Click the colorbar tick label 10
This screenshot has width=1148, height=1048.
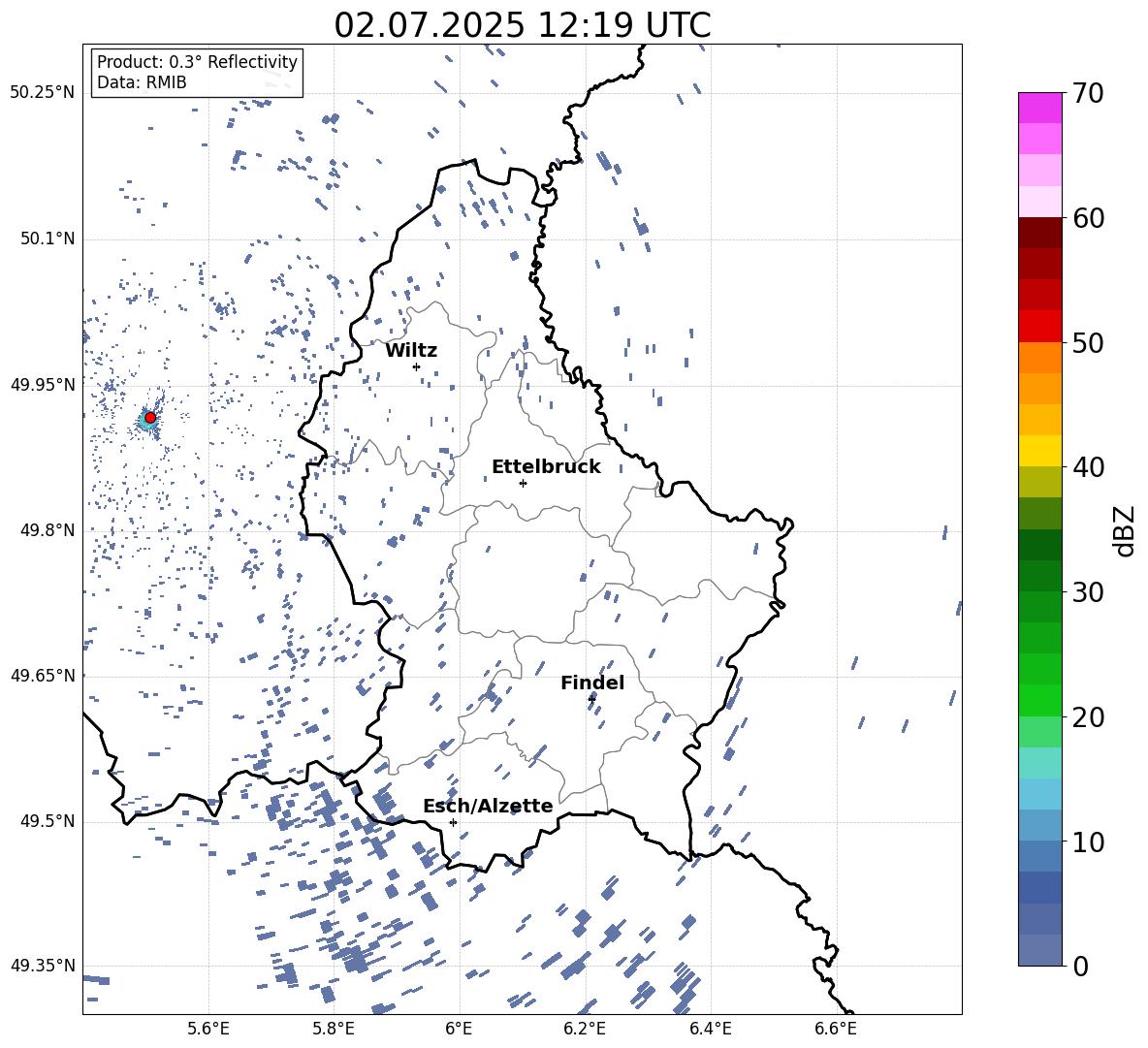[1088, 842]
